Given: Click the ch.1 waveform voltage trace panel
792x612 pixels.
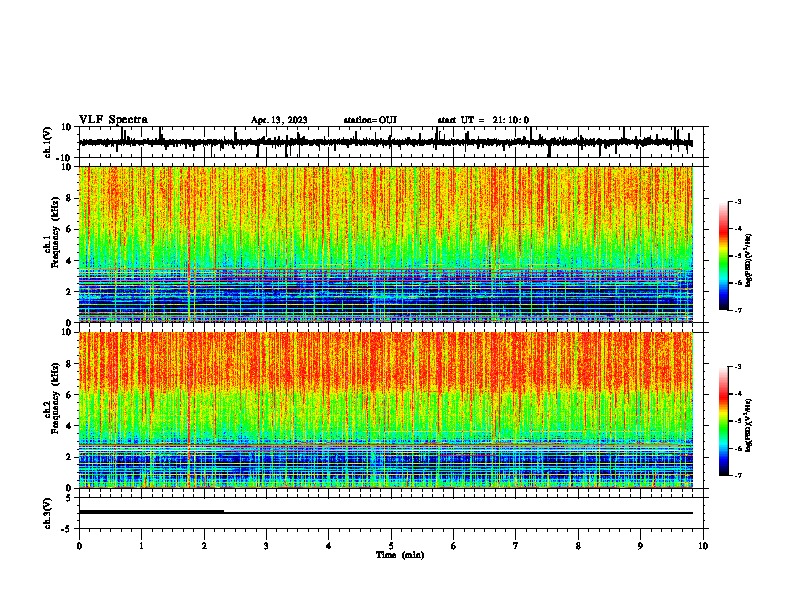Looking at the screenshot, I should [x=391, y=142].
